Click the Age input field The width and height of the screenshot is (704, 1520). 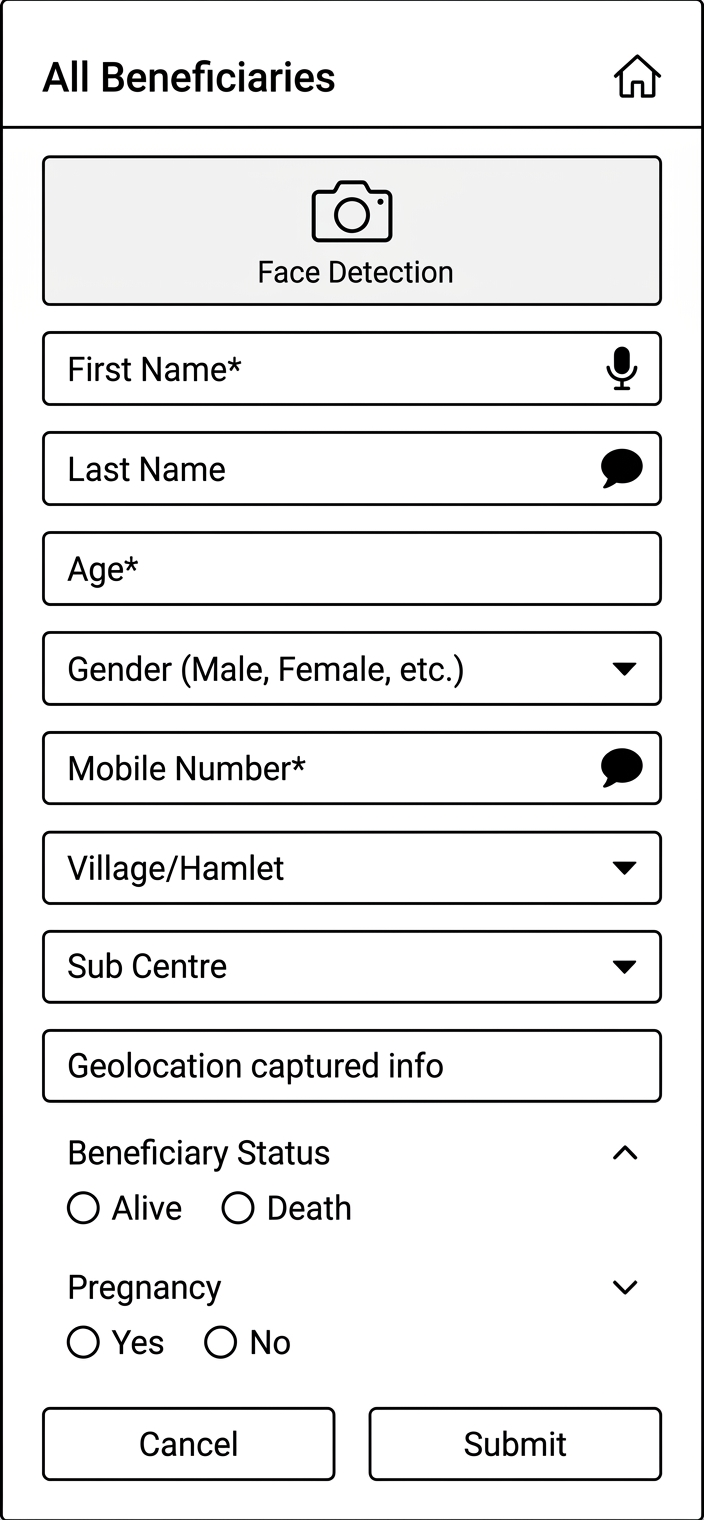tap(352, 569)
